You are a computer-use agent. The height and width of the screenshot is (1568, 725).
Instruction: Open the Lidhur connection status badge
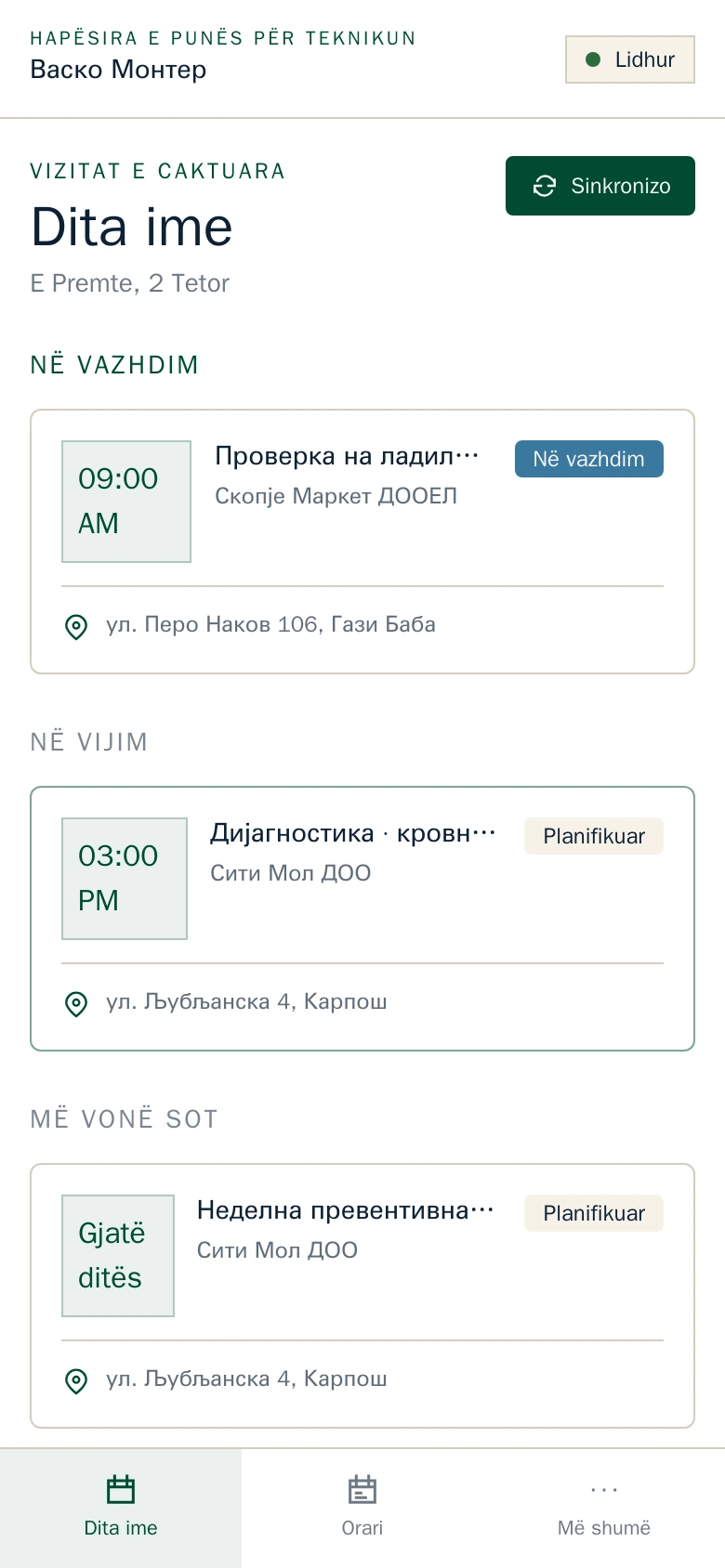630,59
